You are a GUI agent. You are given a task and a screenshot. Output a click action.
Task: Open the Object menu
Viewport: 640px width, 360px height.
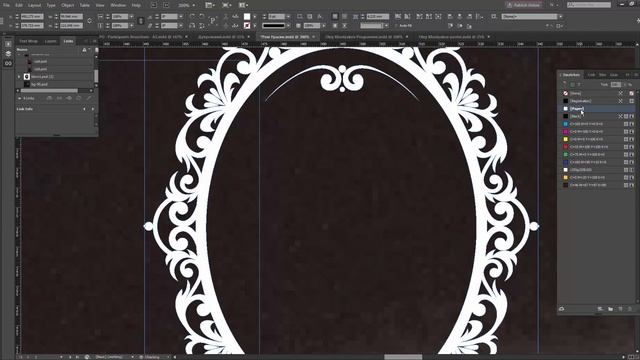(67, 5)
